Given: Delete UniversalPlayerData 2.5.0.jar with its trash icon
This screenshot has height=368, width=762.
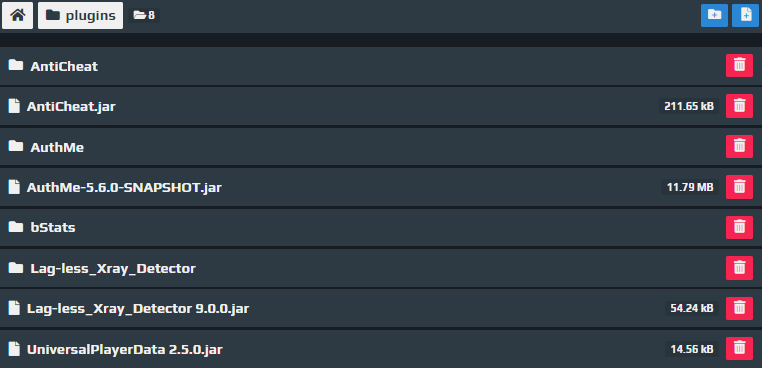Looking at the screenshot, I should (739, 349).
